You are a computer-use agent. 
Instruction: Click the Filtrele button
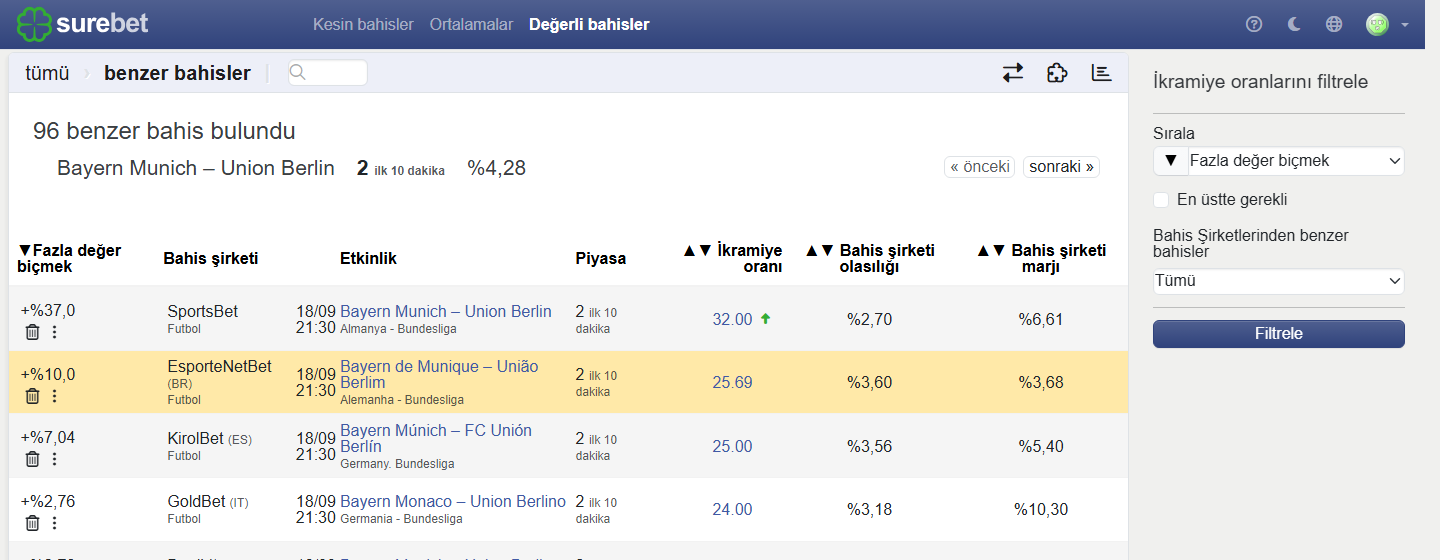pyautogui.click(x=1279, y=334)
